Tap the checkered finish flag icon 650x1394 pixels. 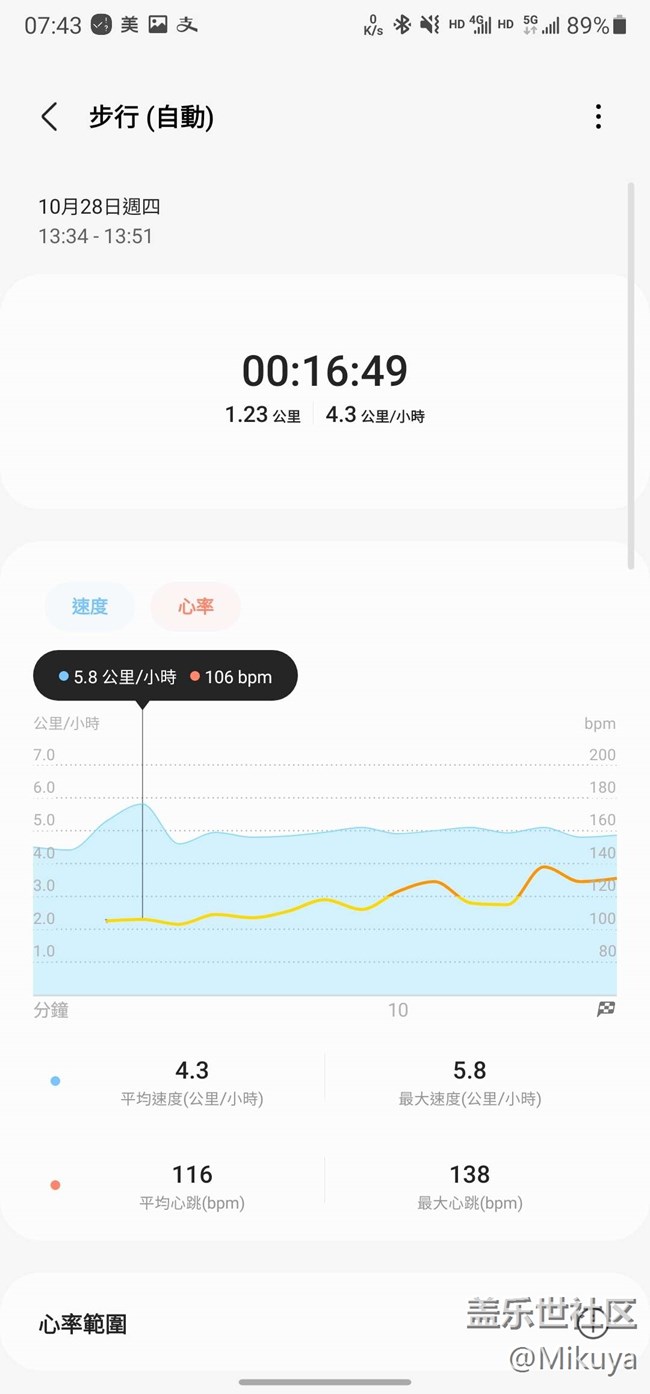point(606,1009)
